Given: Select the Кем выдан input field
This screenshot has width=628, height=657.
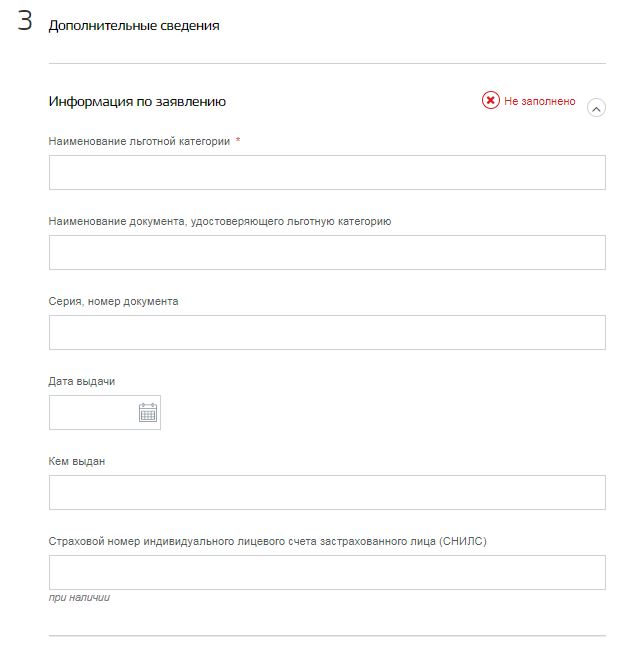Looking at the screenshot, I should 327,492.
